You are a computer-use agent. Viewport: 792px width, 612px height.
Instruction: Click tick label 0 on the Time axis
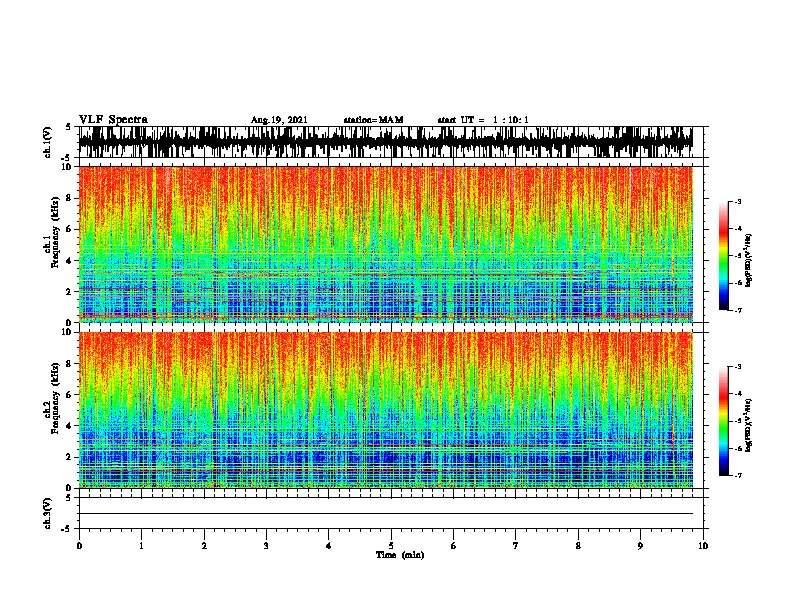point(79,546)
